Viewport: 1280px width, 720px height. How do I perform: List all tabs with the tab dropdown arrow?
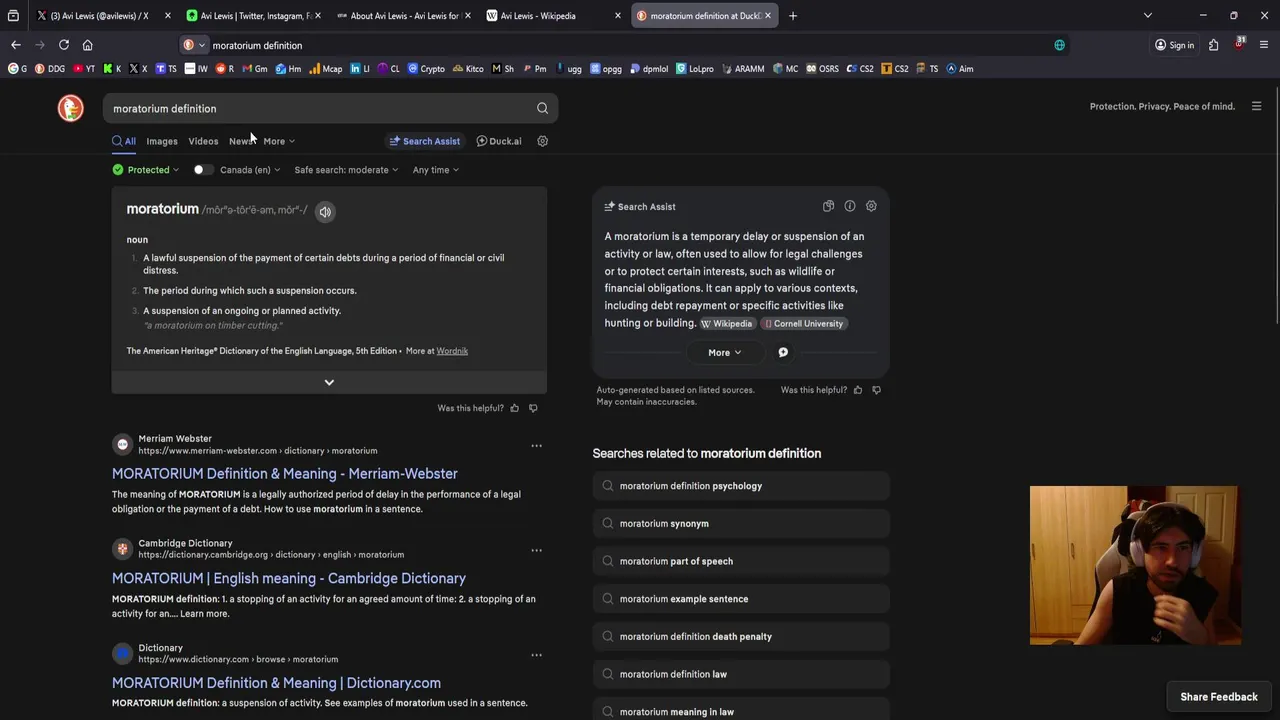pyautogui.click(x=1148, y=15)
